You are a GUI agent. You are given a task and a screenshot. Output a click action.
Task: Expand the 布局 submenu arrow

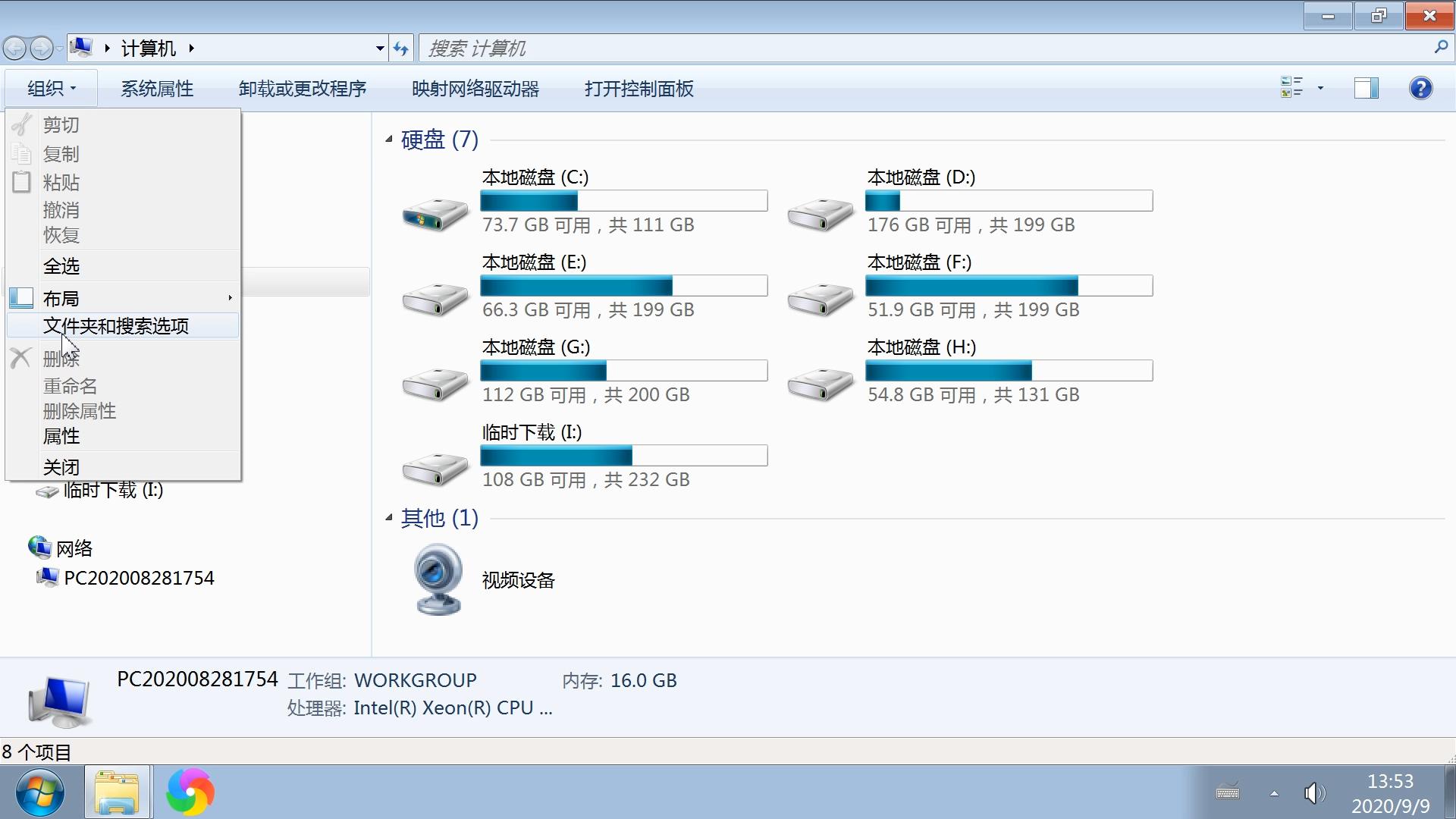click(x=230, y=298)
